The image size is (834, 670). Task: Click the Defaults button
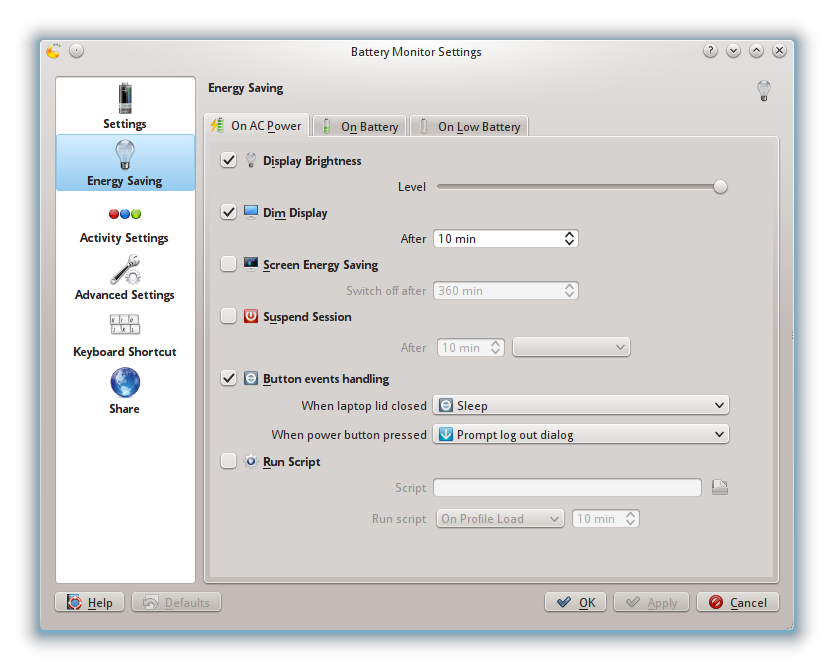[x=177, y=602]
